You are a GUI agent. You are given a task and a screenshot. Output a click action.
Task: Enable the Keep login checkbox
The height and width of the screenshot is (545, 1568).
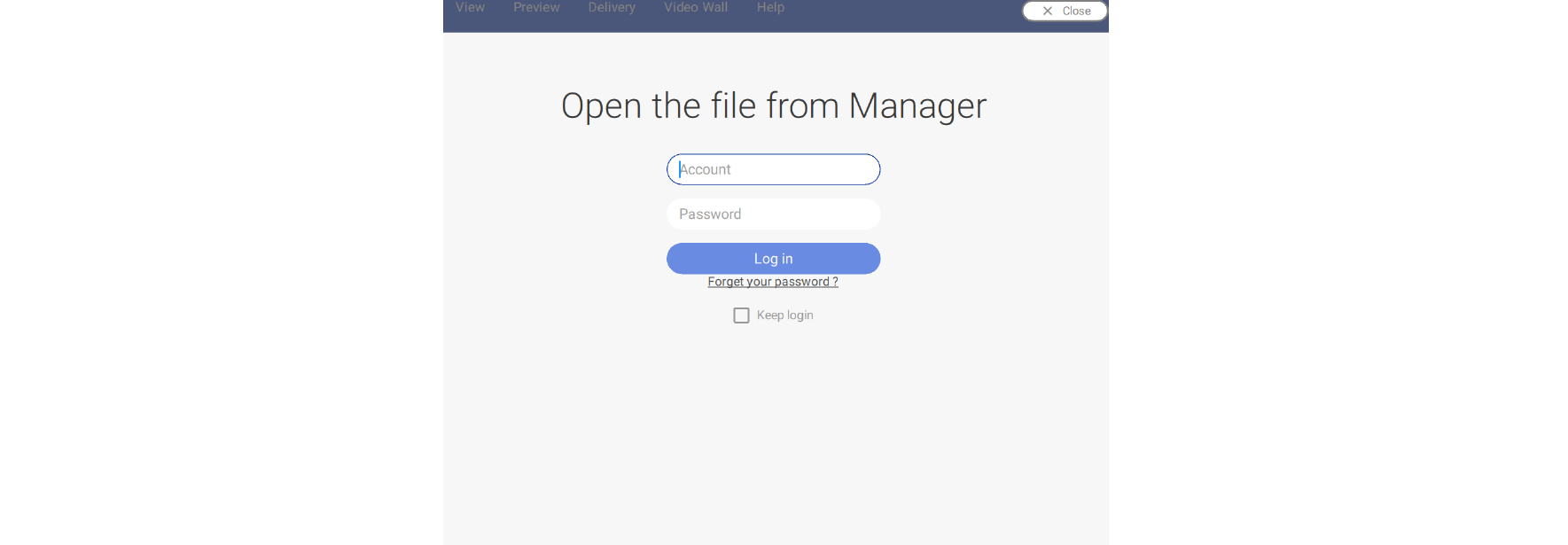coord(742,315)
